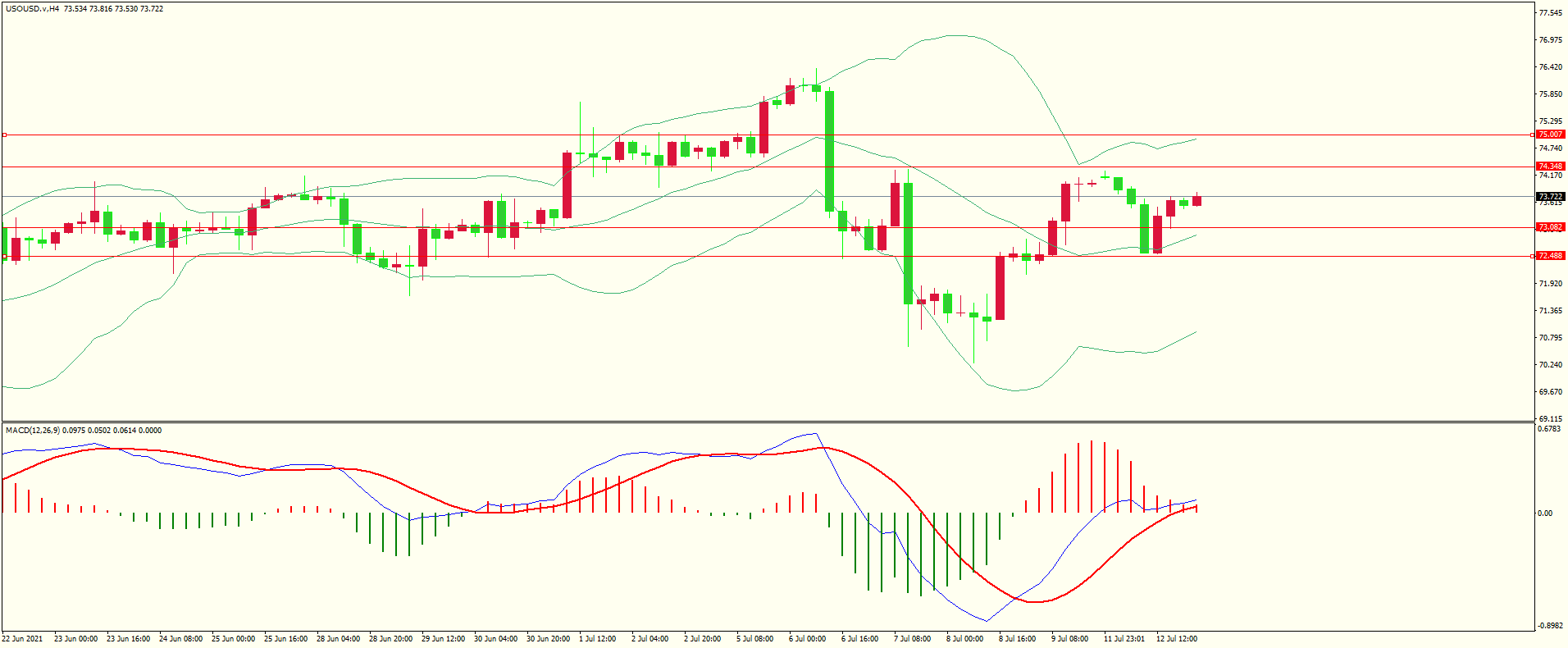Click the 5 Jul 08:00 time label
The width and height of the screenshot is (1568, 648).
(x=755, y=639)
